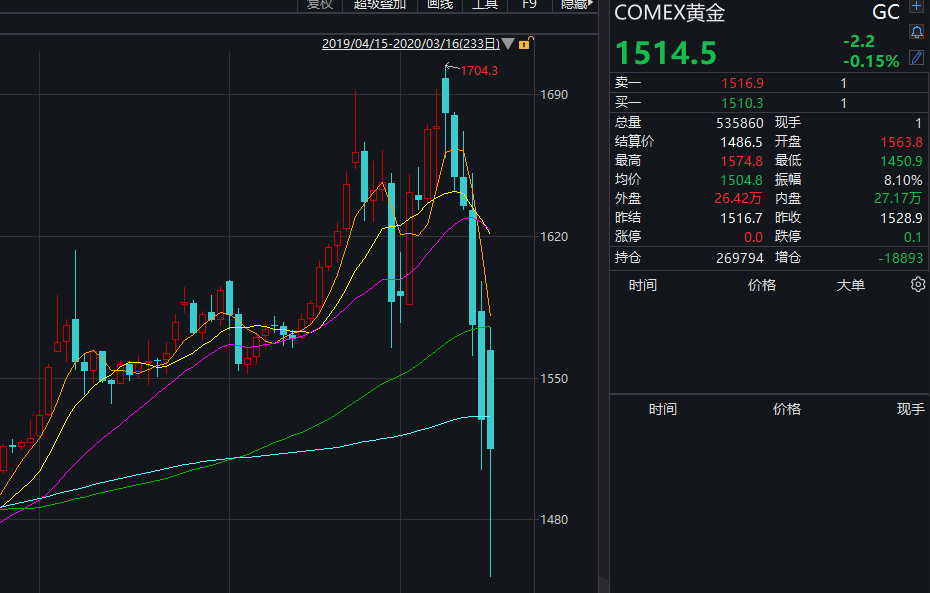
Task: Add COMEX黄金 to watchlist with plus icon
Action: (x=916, y=8)
